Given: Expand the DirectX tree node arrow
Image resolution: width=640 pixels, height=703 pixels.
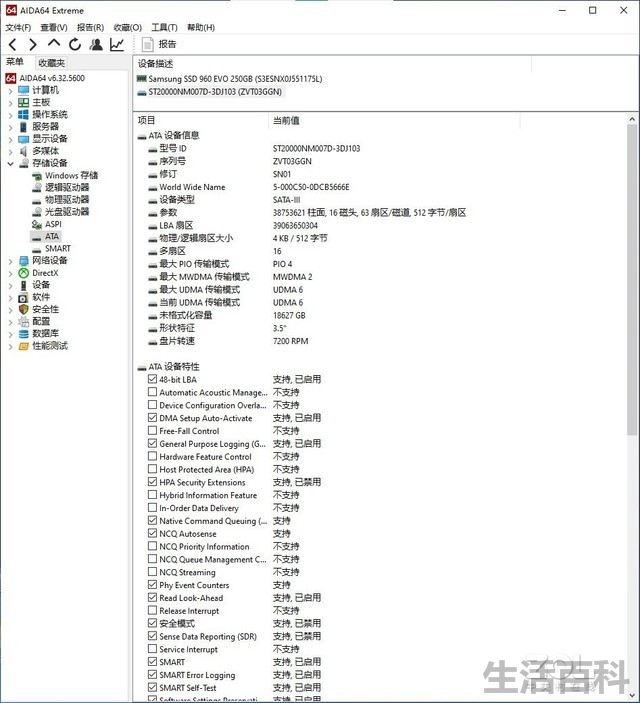Looking at the screenshot, I should pyautogui.click(x=10, y=273).
